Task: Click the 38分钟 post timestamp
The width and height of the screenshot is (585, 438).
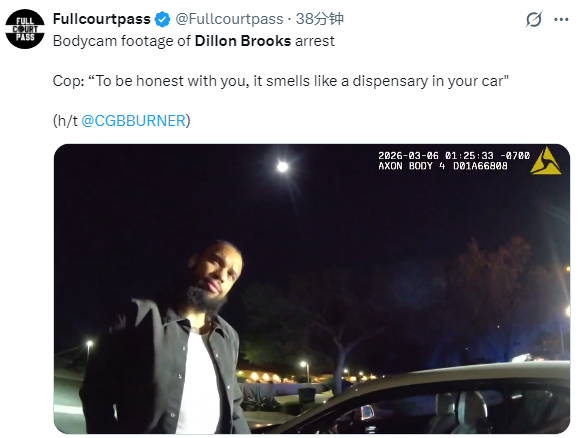Action: [319, 19]
